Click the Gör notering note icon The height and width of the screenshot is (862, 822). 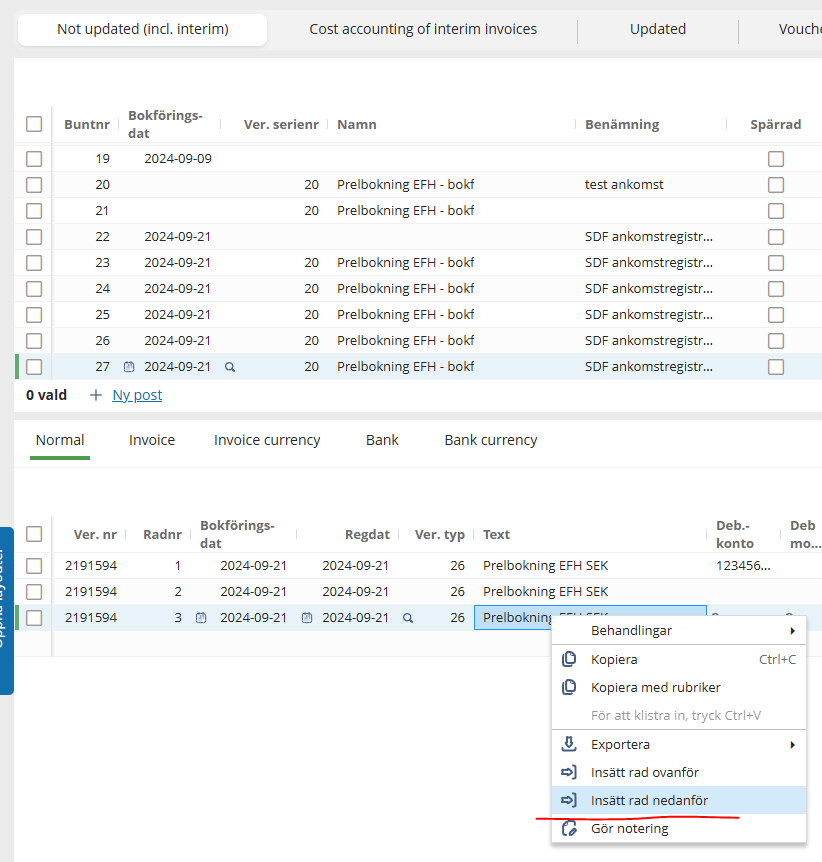coord(569,828)
